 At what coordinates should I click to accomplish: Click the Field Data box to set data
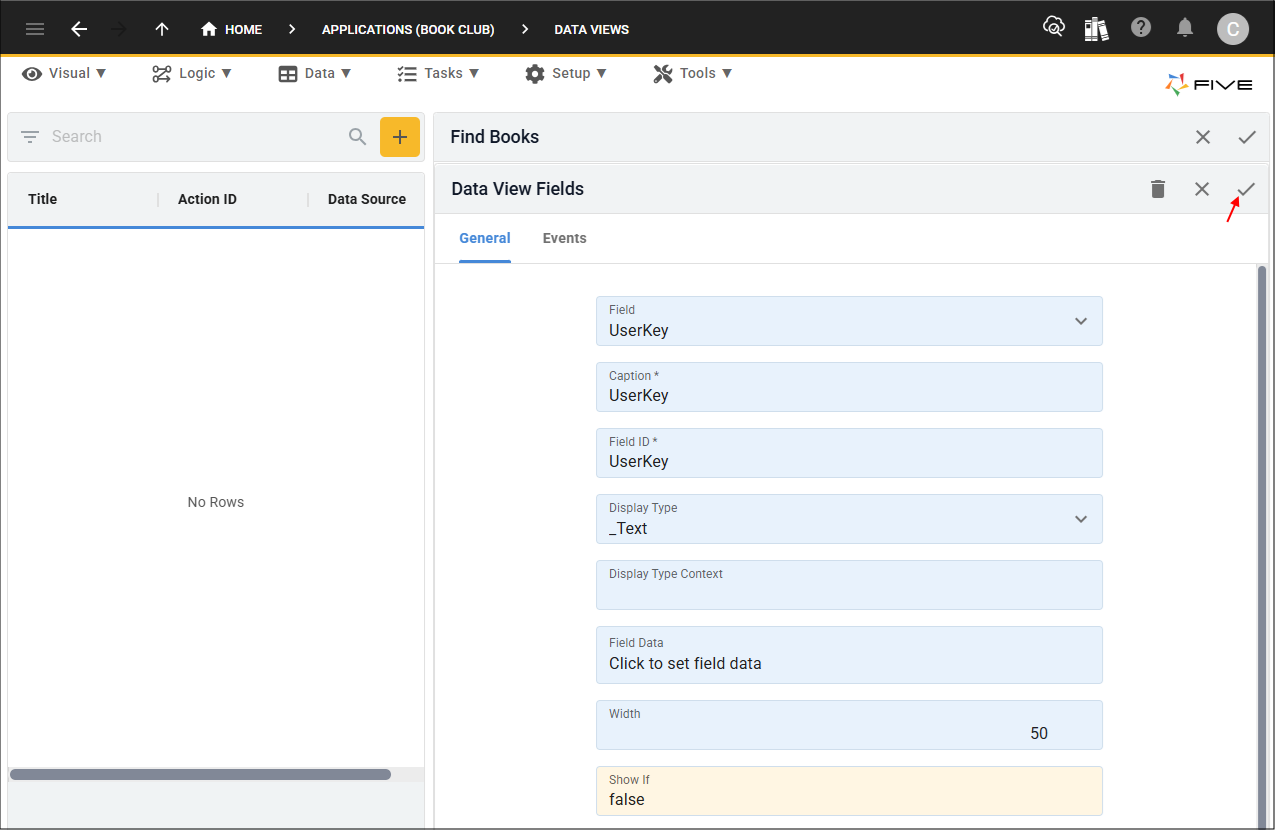coord(849,655)
